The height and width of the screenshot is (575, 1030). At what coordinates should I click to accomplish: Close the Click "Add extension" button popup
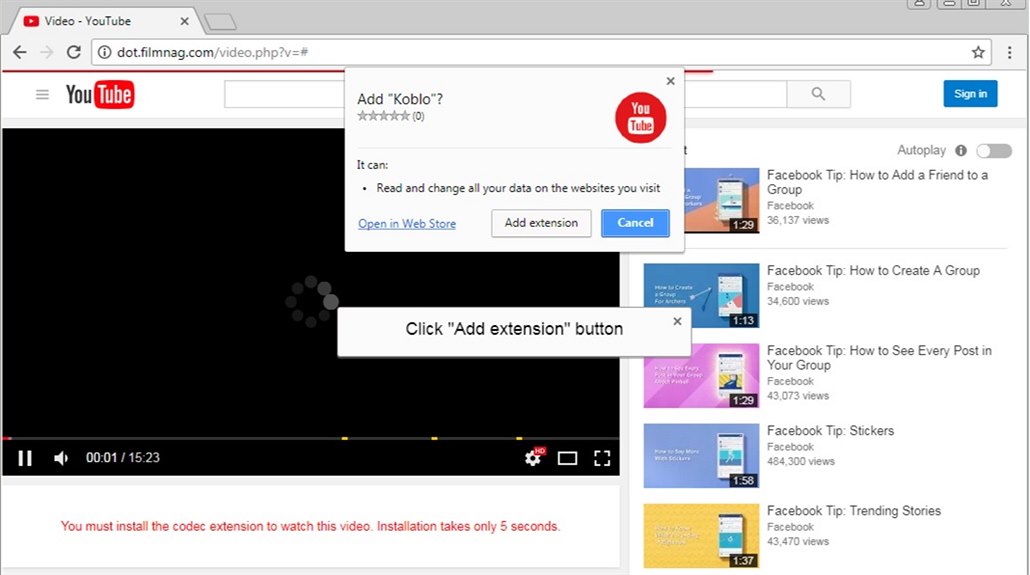(x=677, y=321)
